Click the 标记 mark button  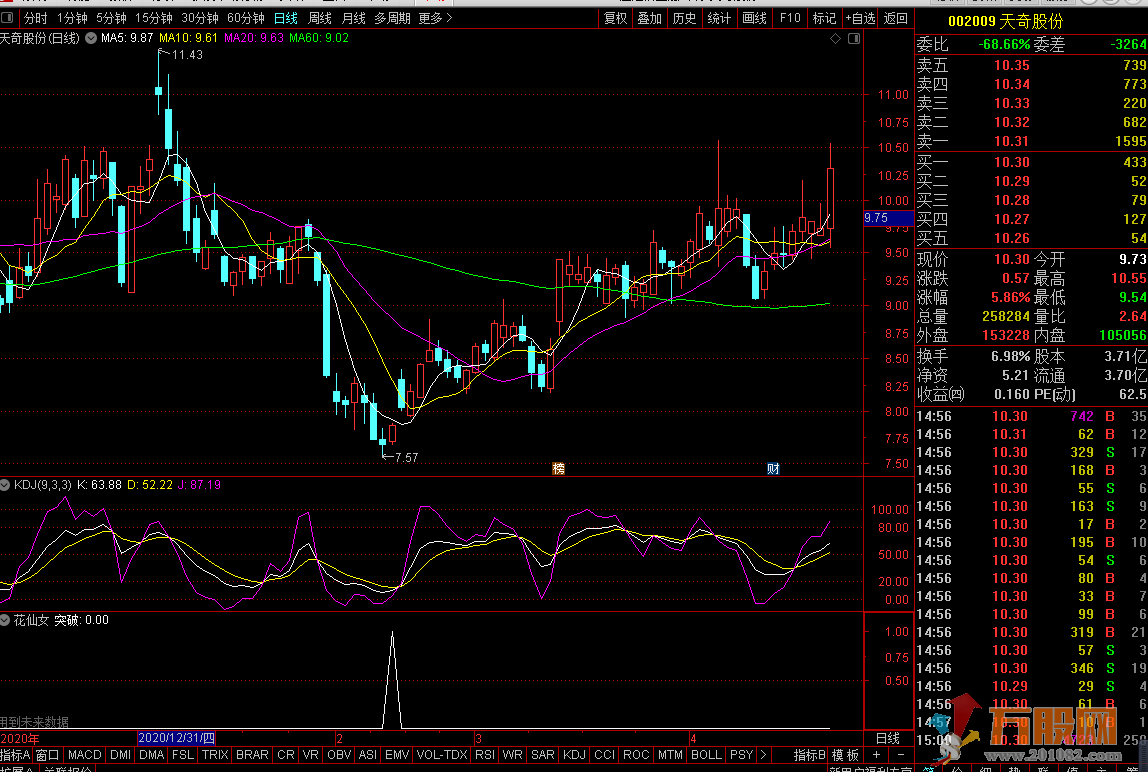(824, 18)
